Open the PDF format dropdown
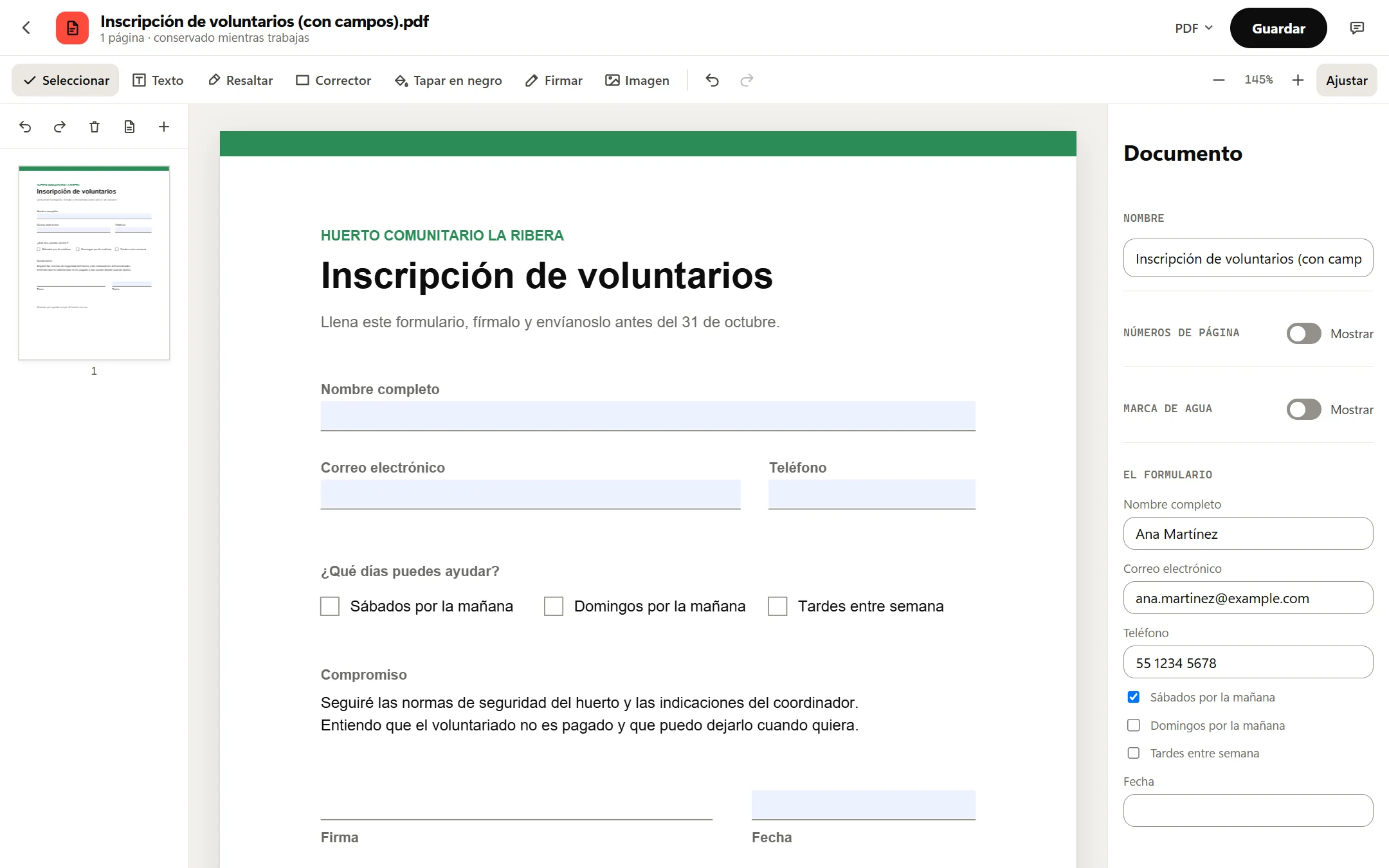Viewport: 1389px width, 868px height. tap(1194, 28)
